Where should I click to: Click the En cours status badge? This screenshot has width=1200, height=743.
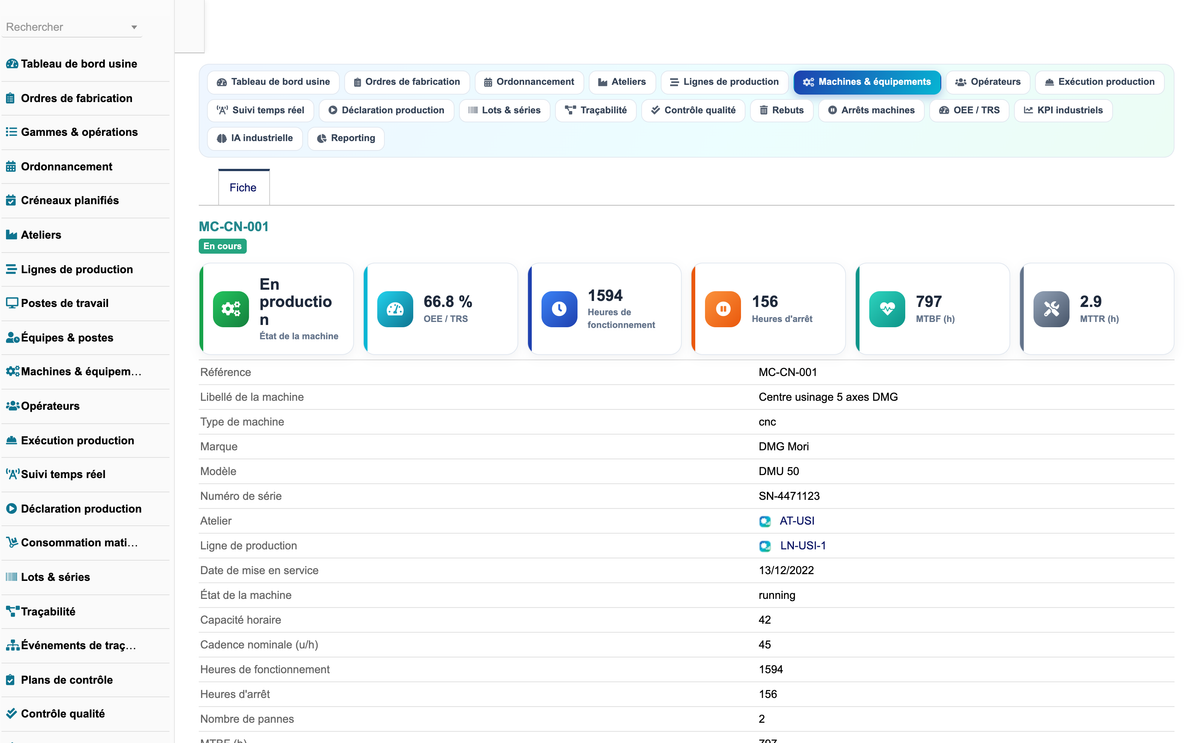pyautogui.click(x=222, y=246)
